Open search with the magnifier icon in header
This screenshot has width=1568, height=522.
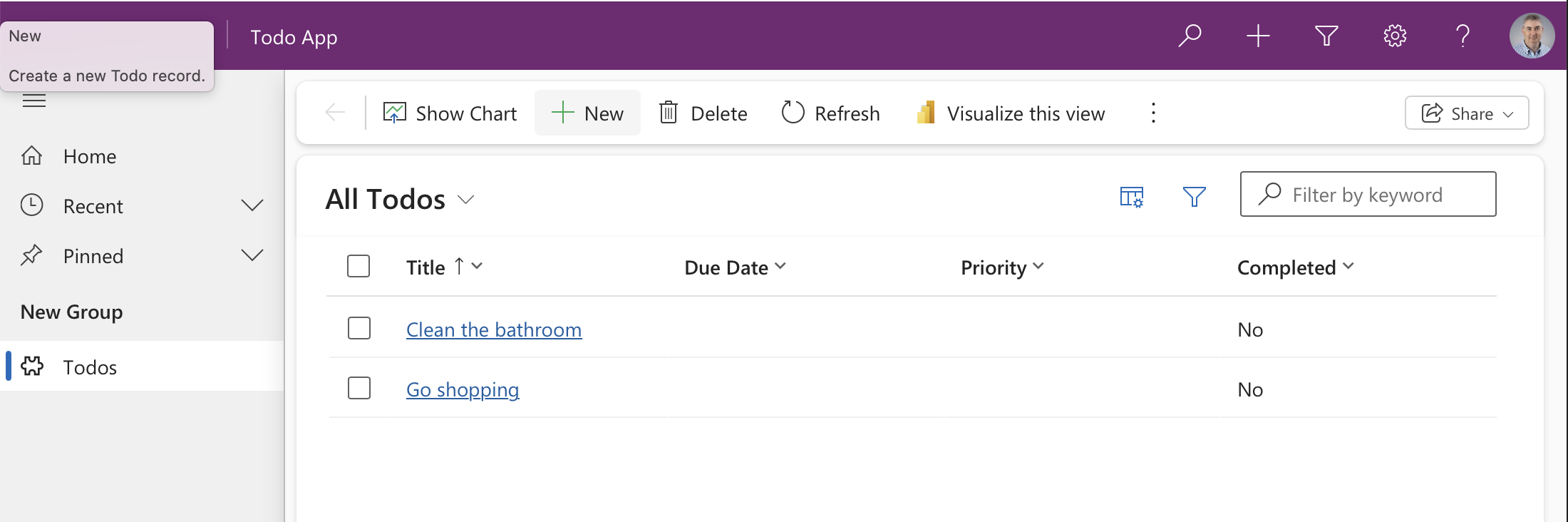[1190, 36]
